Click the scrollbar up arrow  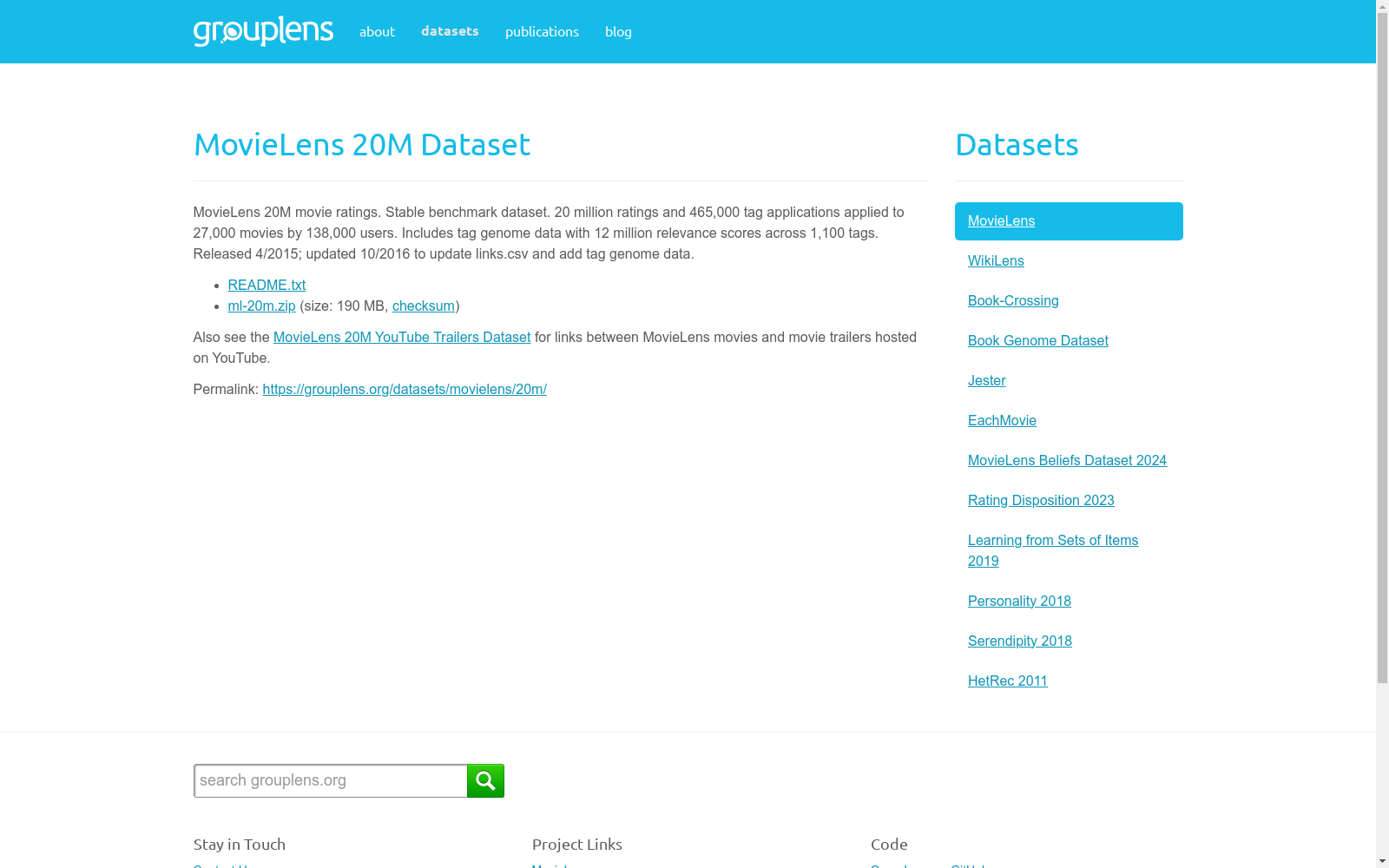pyautogui.click(x=1382, y=6)
